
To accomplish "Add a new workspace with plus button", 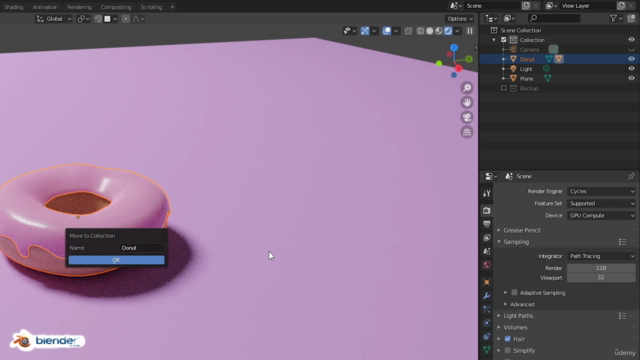I will (172, 7).
